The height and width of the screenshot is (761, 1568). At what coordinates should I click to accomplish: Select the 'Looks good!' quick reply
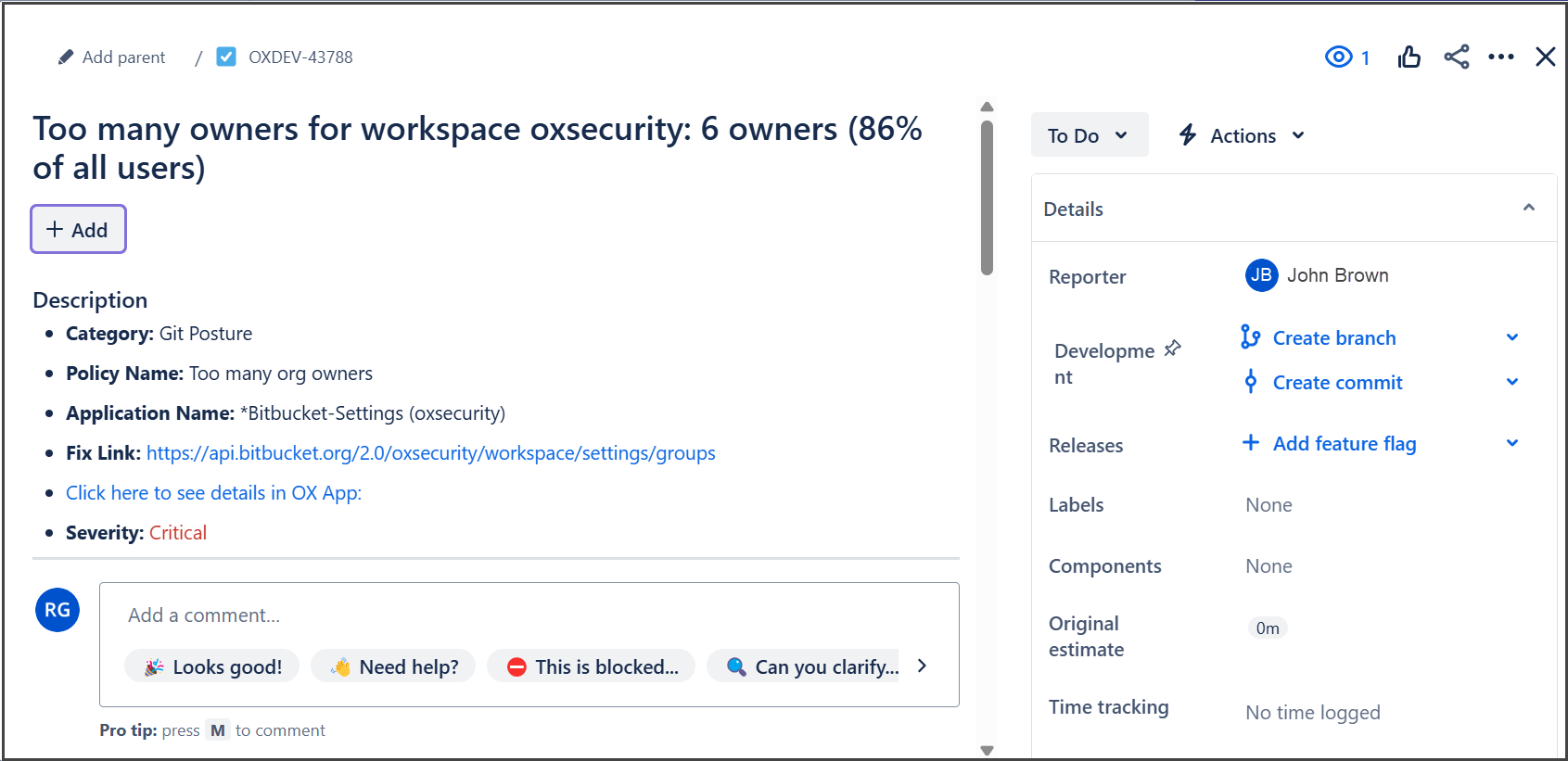tap(212, 666)
